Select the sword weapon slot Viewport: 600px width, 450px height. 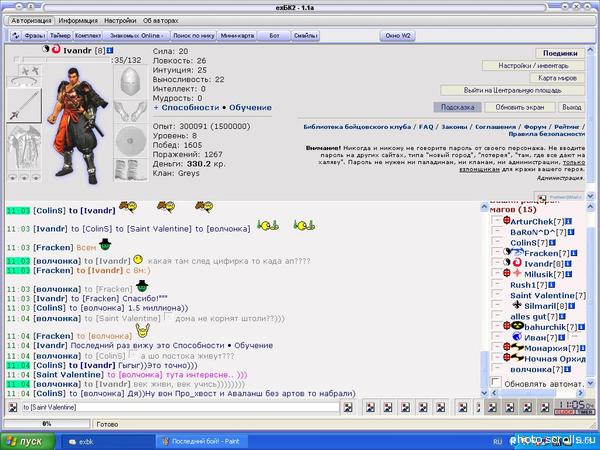click(24, 105)
